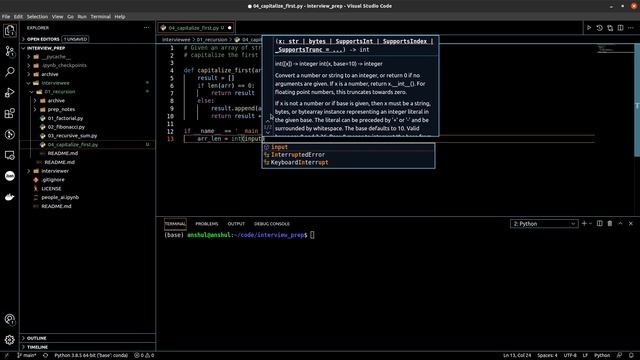
Task: Expand the .ipynb_checkpoints folder
Action: click(x=64, y=65)
